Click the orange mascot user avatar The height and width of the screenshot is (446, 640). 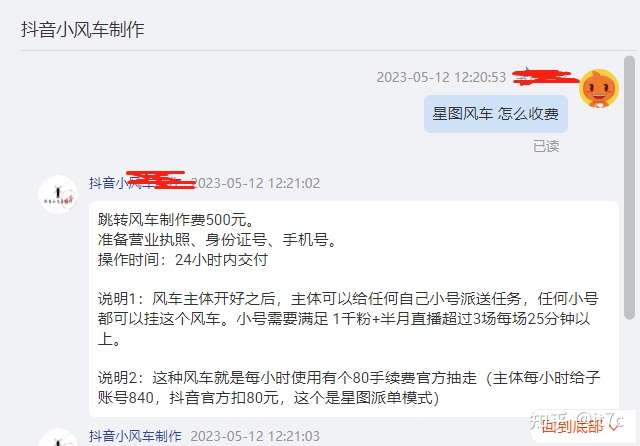599,88
